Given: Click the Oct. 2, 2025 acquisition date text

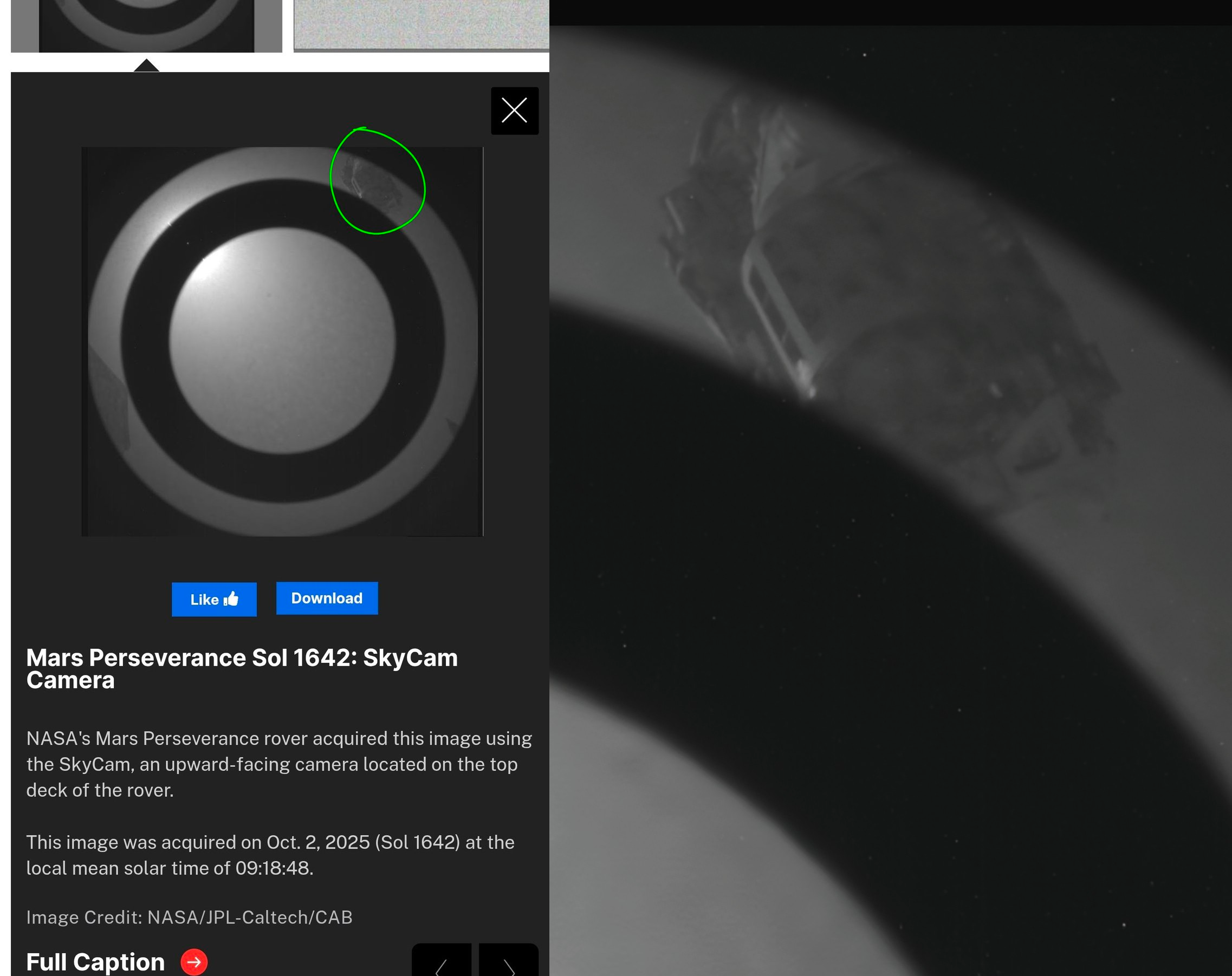Looking at the screenshot, I should (319, 842).
